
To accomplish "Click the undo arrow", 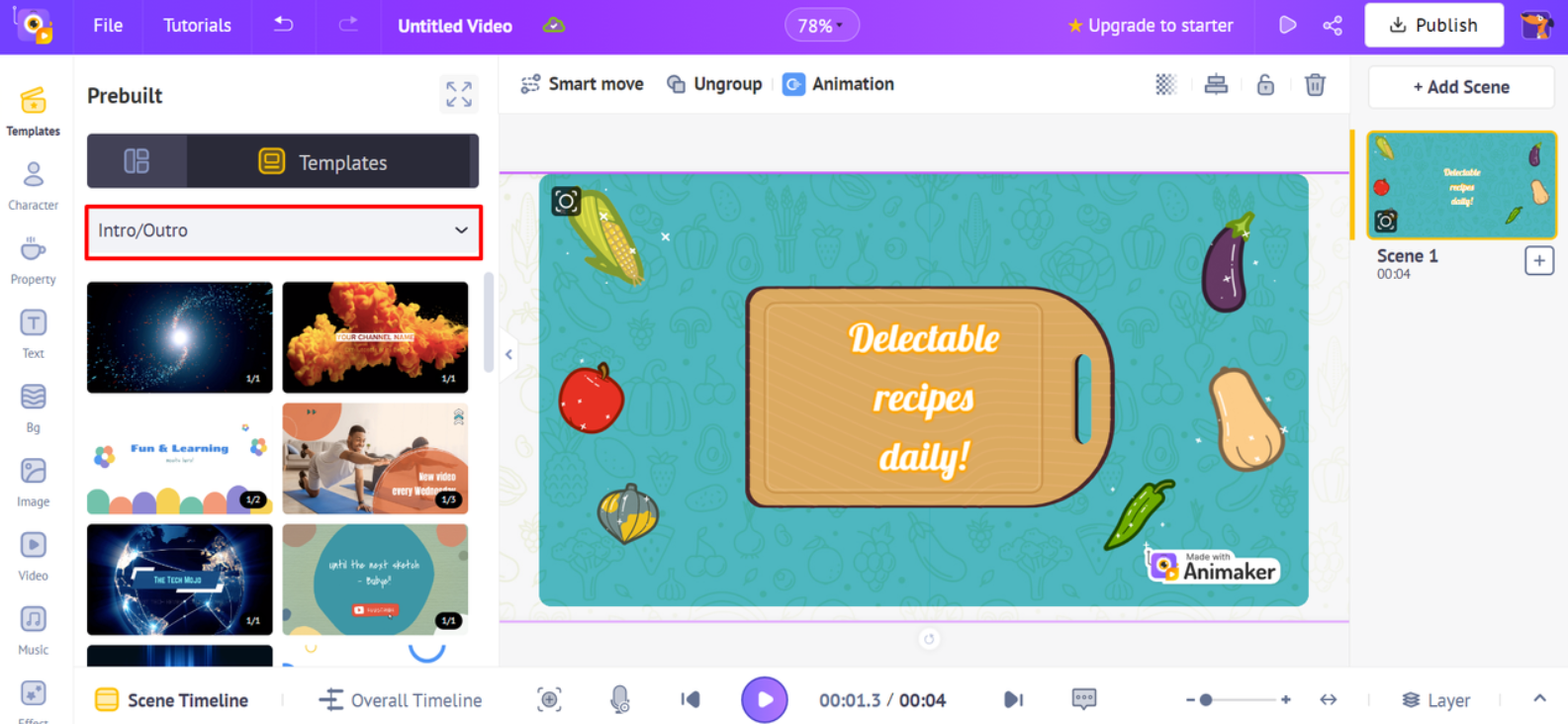I will click(x=284, y=25).
